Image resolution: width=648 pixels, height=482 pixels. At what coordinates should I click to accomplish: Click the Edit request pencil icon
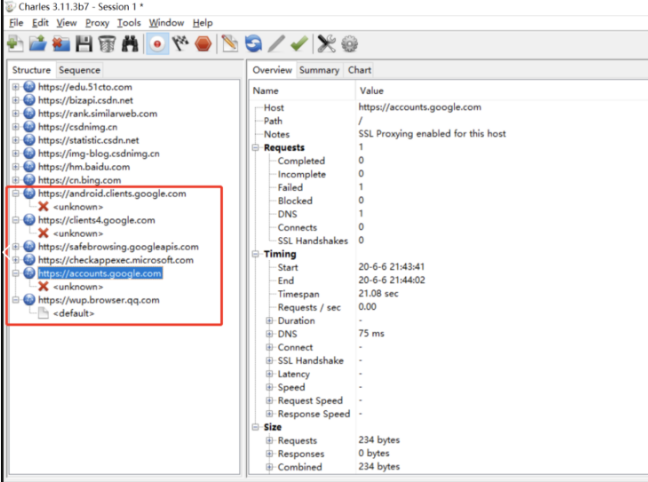pyautogui.click(x=276, y=44)
